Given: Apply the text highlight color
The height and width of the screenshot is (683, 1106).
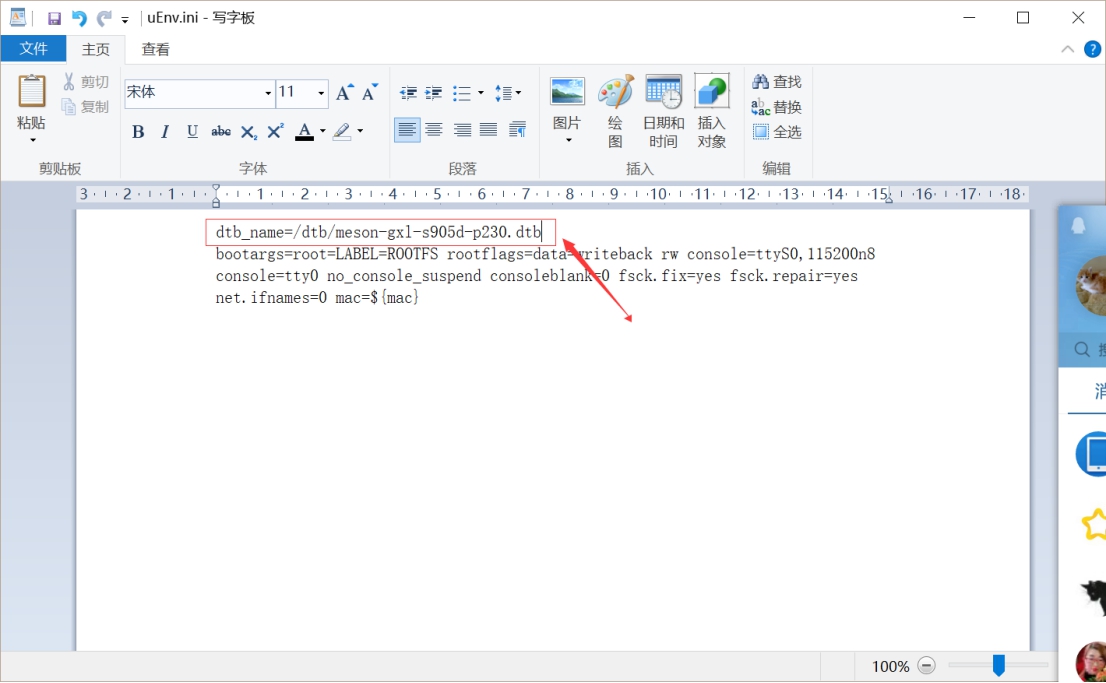Looking at the screenshot, I should pyautogui.click(x=342, y=131).
